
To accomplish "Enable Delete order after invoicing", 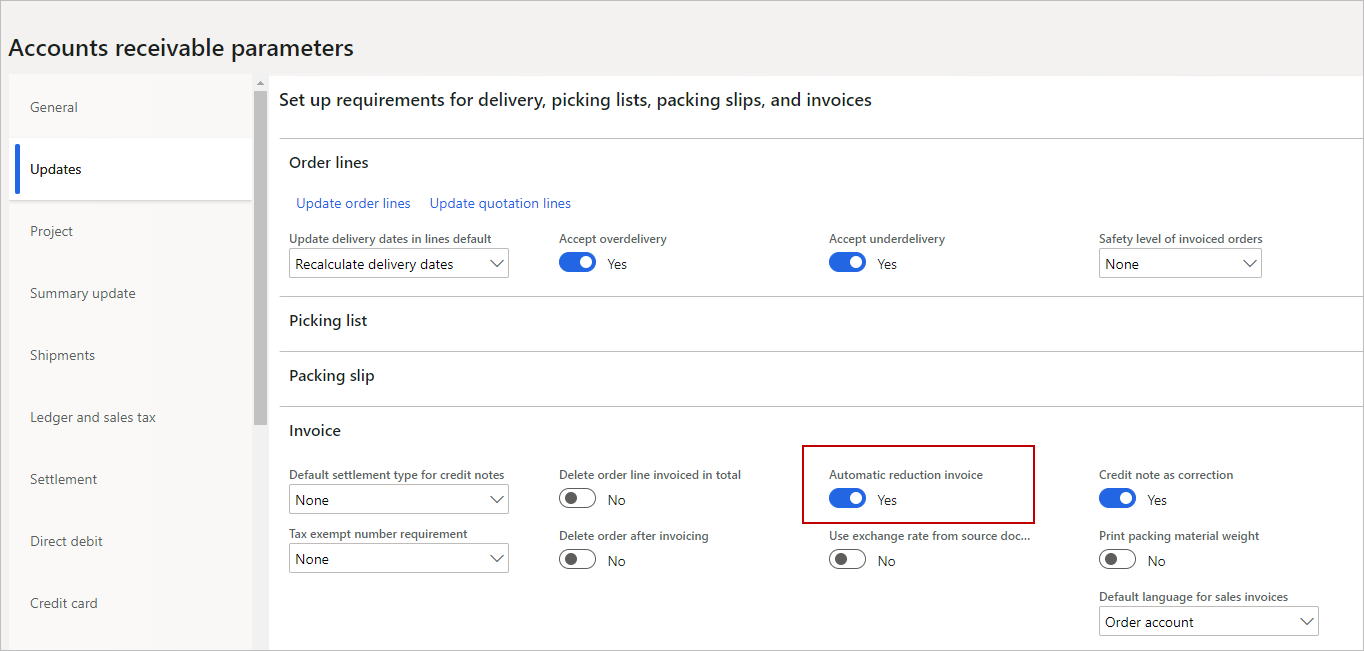I will coord(577,560).
